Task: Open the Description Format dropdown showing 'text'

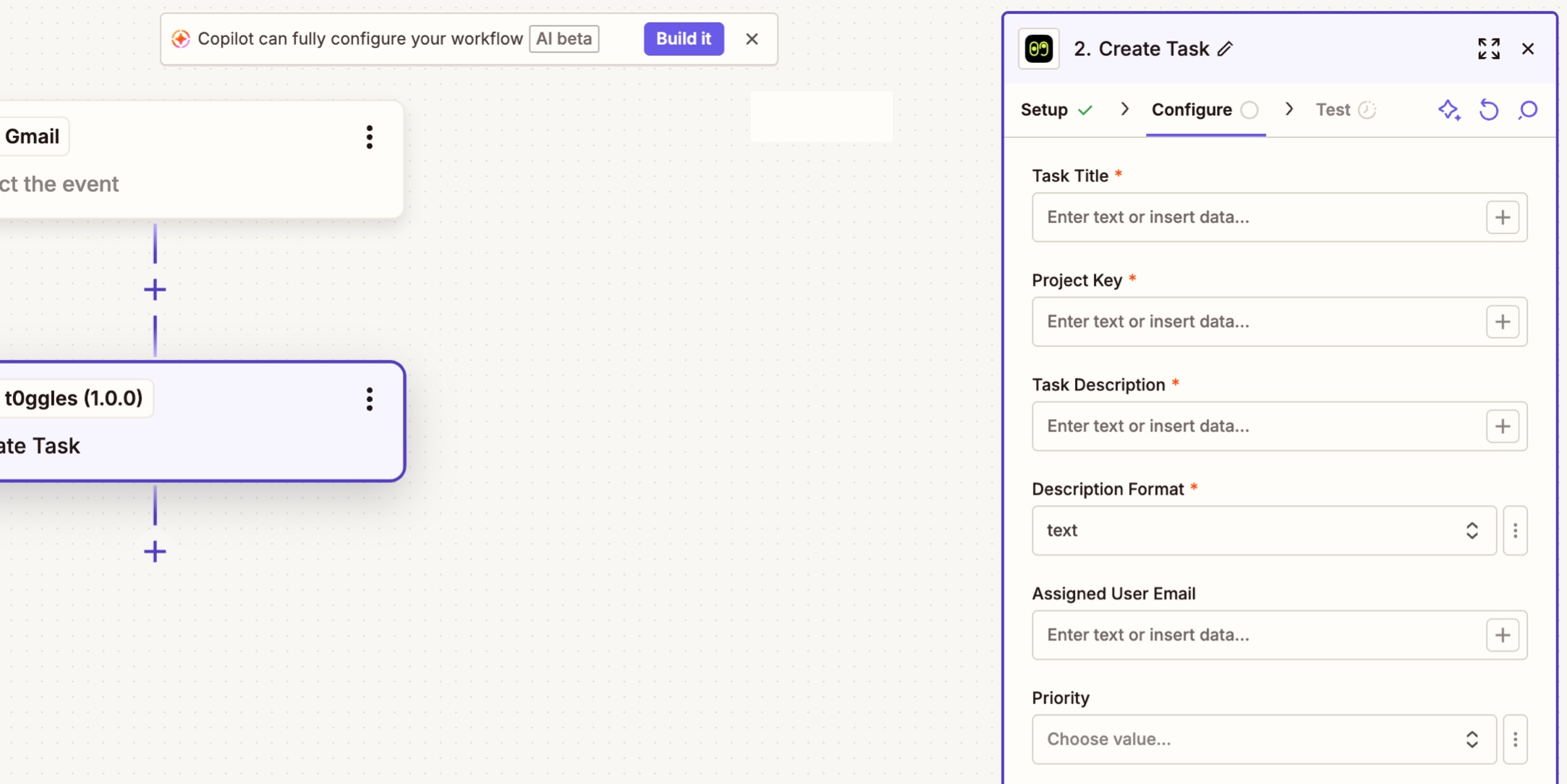Action: coord(1263,530)
